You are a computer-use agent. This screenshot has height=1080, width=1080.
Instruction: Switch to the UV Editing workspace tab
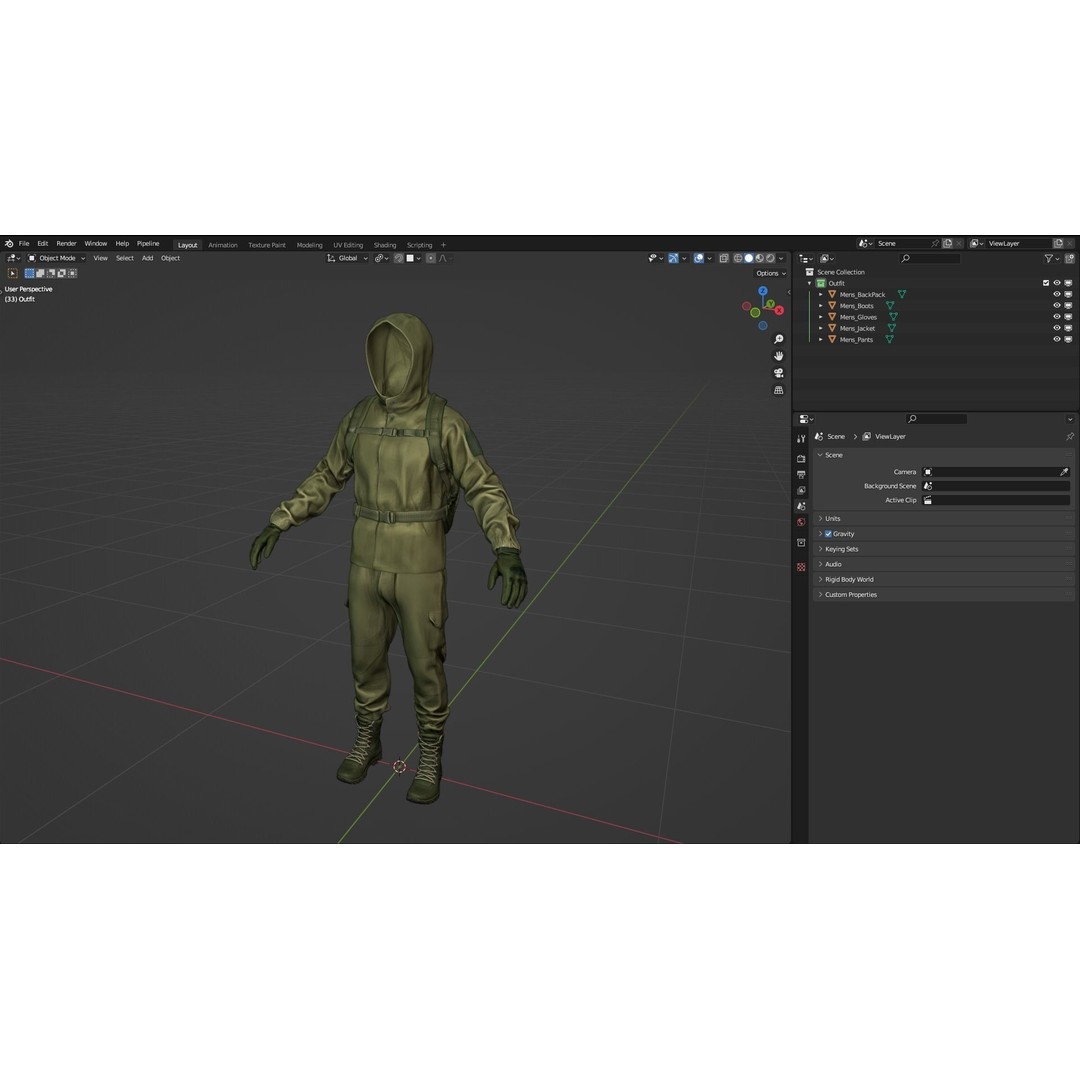[348, 245]
